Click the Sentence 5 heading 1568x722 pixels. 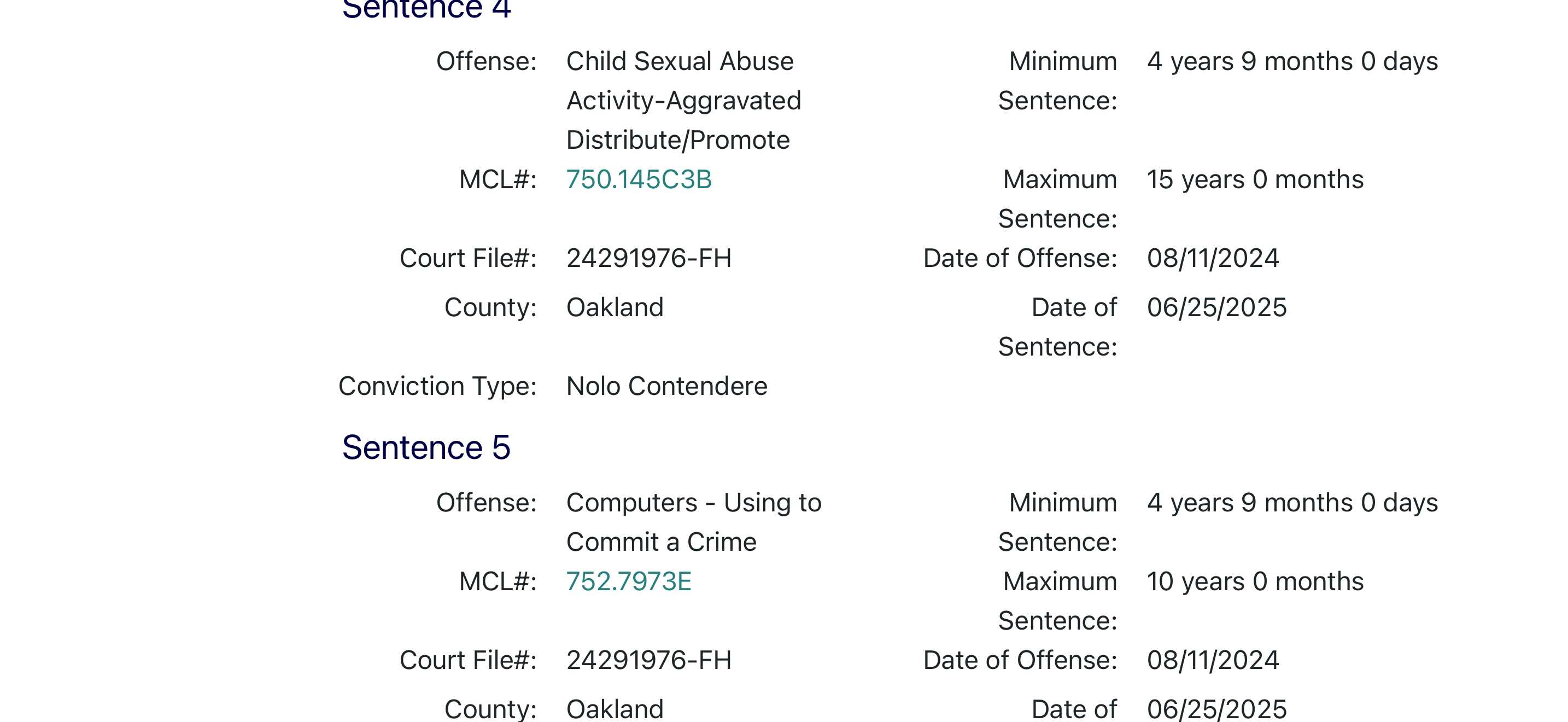point(426,447)
